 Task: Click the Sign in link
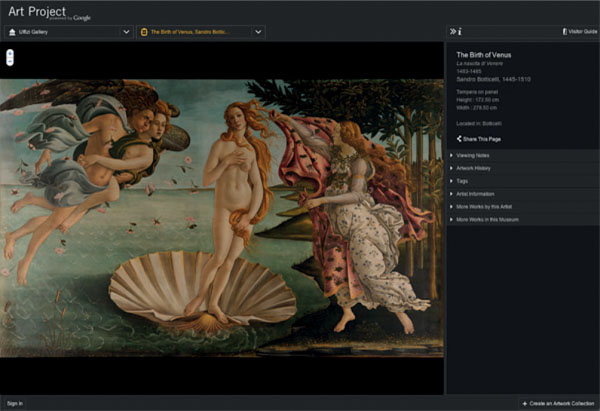pos(15,403)
